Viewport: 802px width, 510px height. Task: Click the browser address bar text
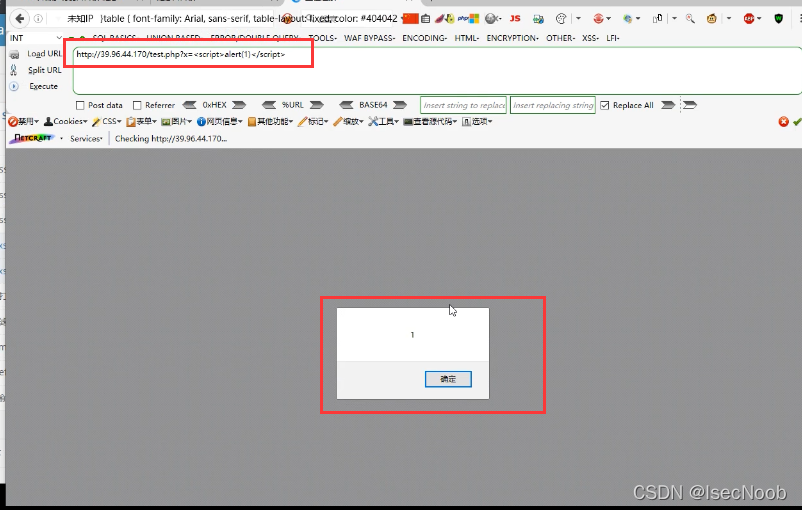[232, 19]
